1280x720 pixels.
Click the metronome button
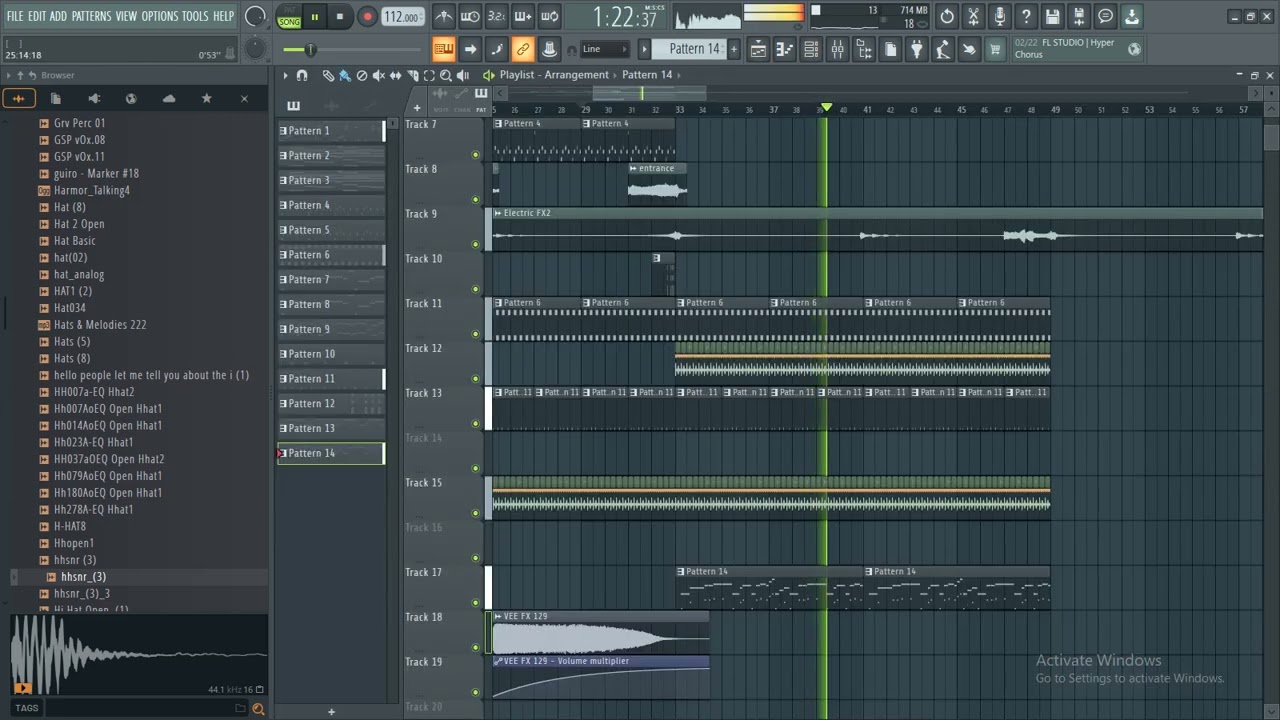pyautogui.click(x=443, y=16)
